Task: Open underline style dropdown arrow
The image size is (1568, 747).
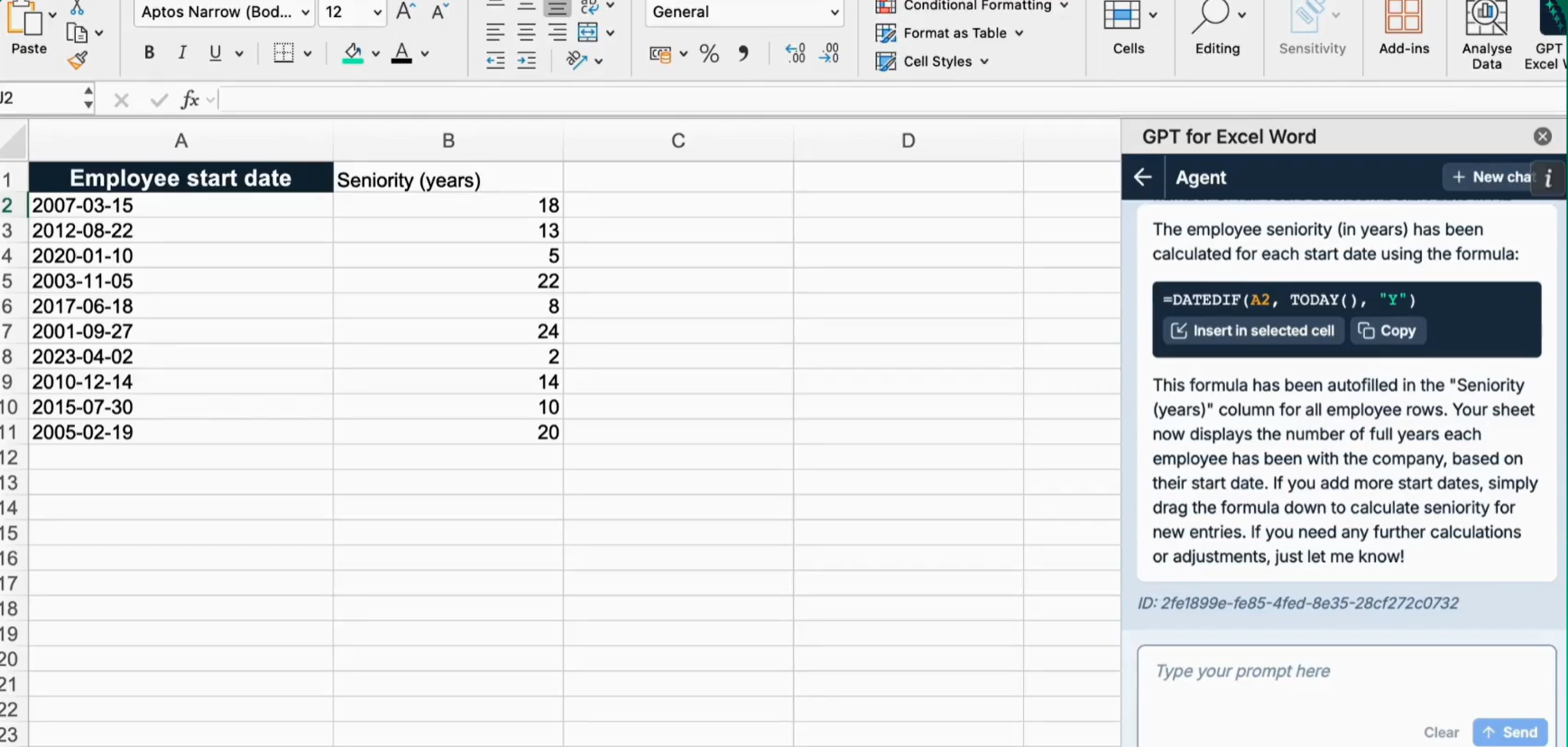Action: coord(239,54)
